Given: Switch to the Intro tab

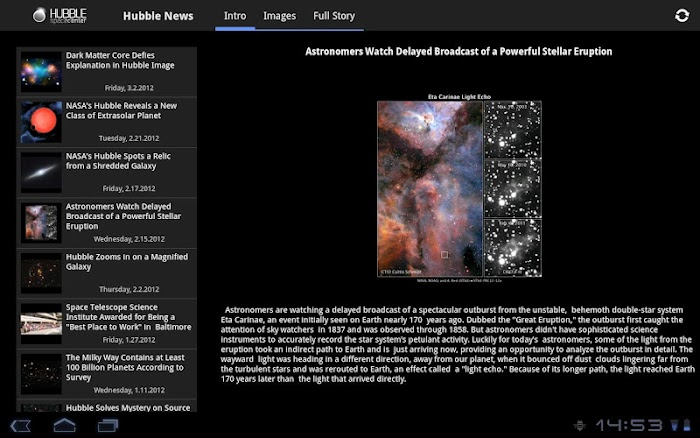Looking at the screenshot, I should [x=235, y=16].
